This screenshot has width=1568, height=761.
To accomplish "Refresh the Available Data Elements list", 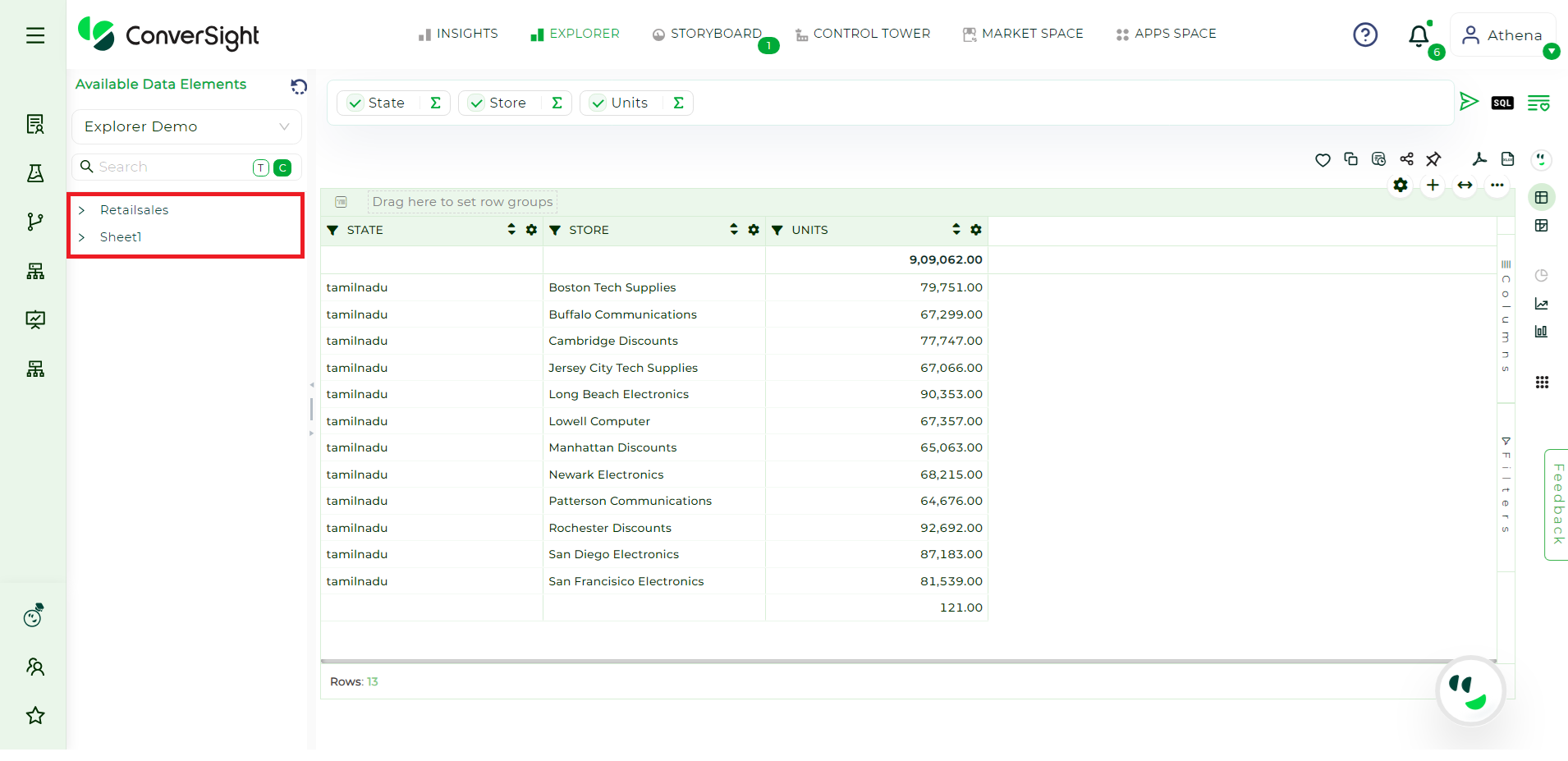I will [x=299, y=86].
